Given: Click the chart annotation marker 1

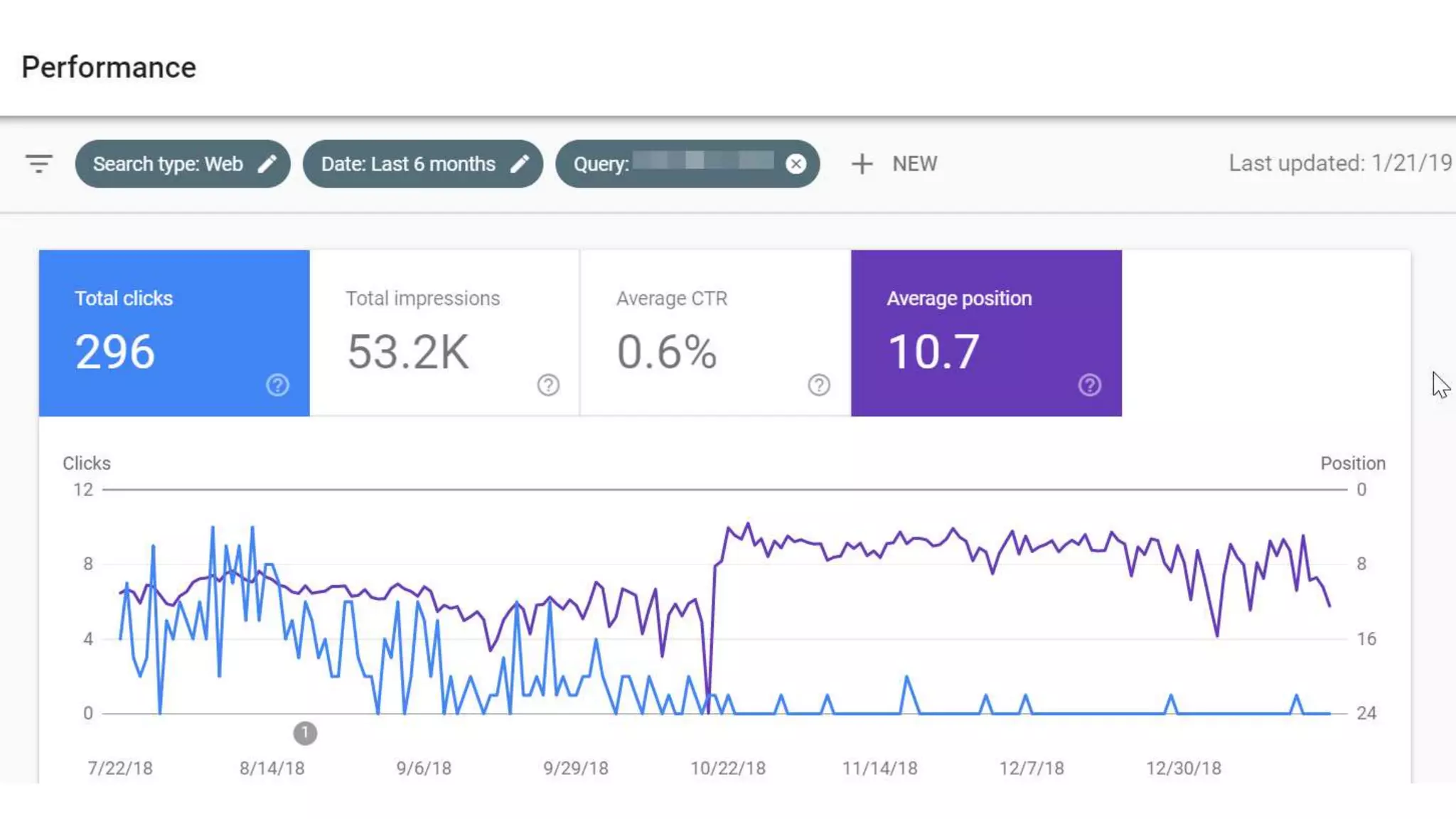Looking at the screenshot, I should (x=305, y=732).
